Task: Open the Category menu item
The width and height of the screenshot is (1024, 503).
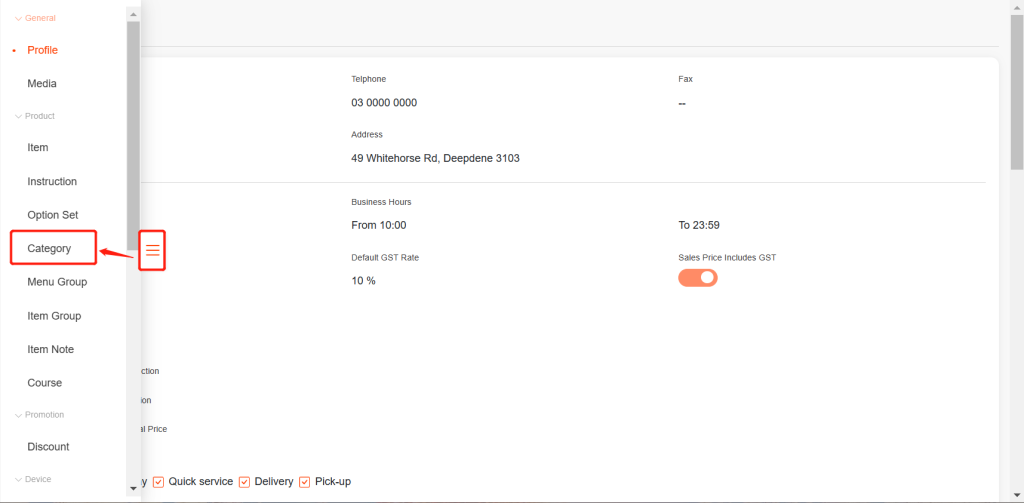Action: (x=50, y=248)
